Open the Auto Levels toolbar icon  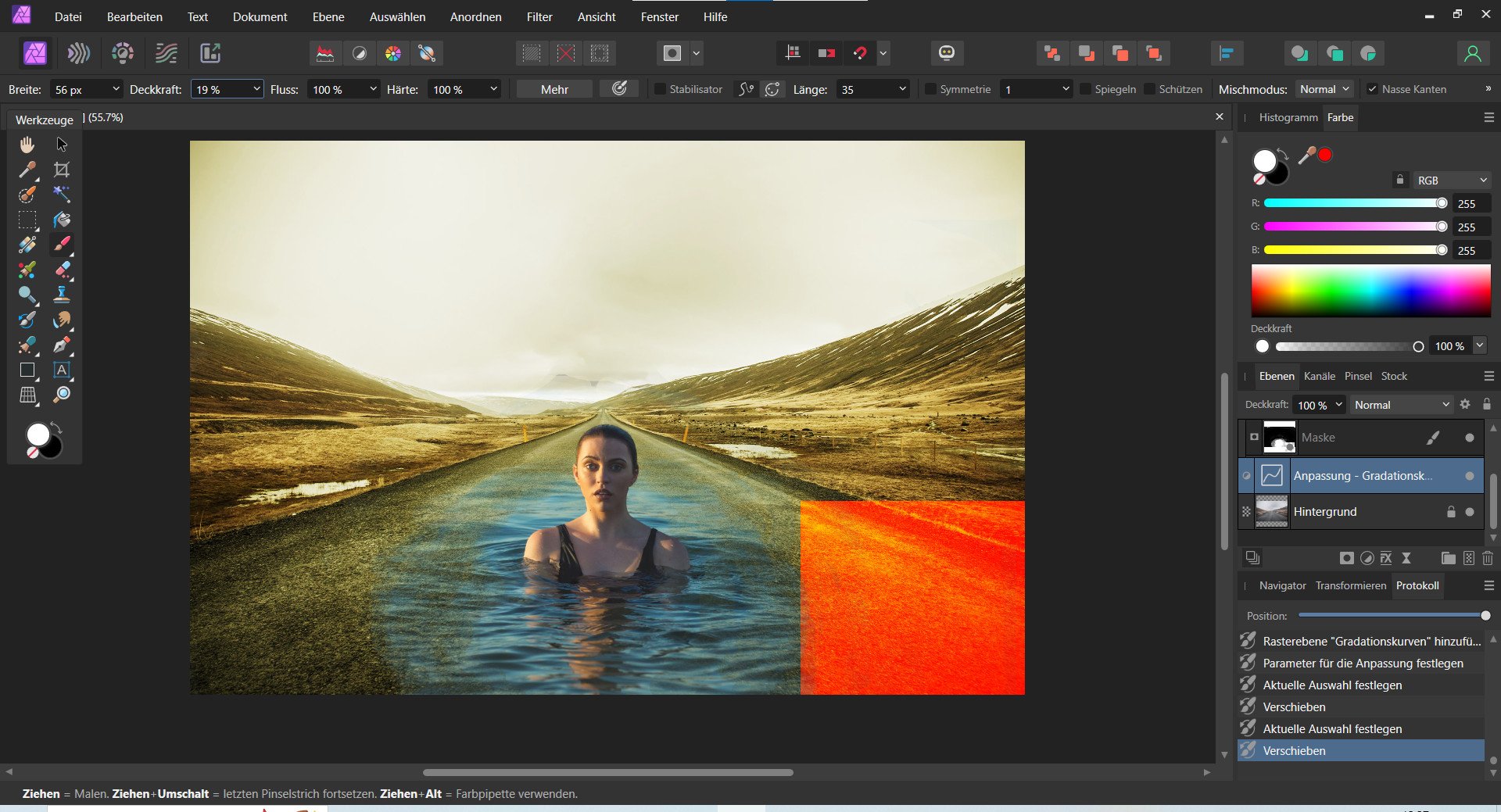coord(325,53)
